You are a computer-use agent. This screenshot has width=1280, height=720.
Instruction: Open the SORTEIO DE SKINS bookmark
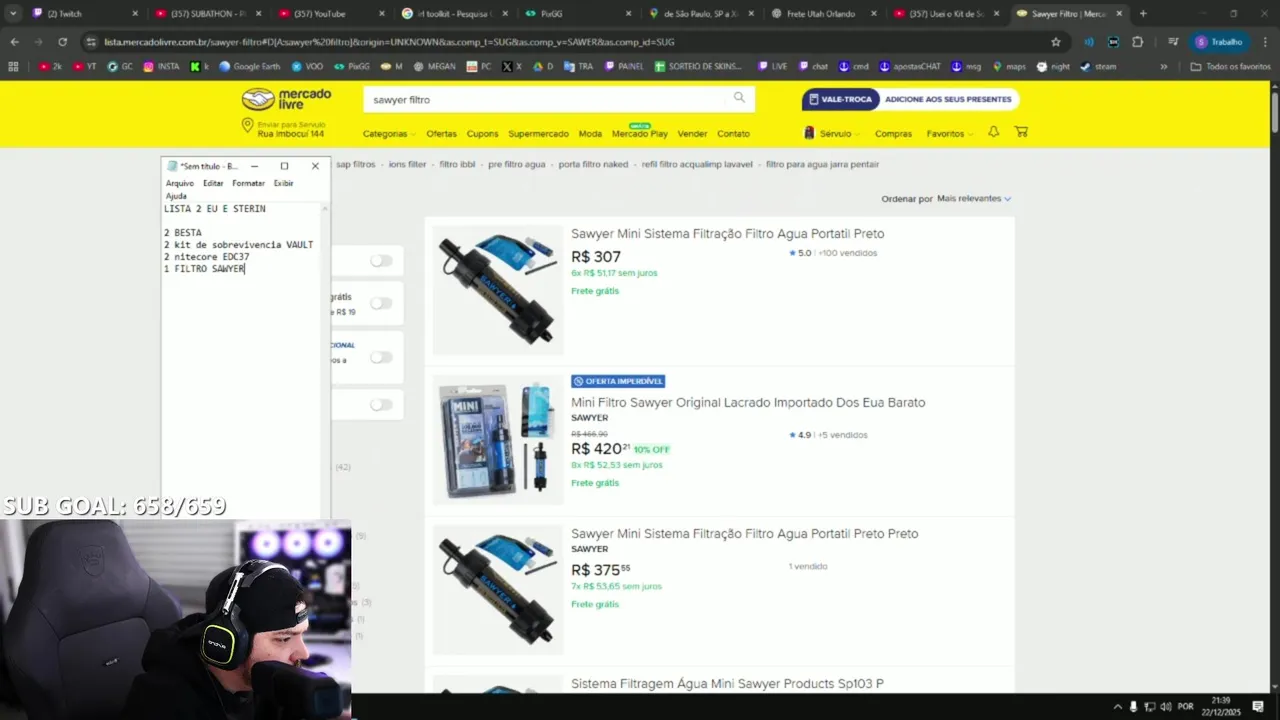(699, 66)
